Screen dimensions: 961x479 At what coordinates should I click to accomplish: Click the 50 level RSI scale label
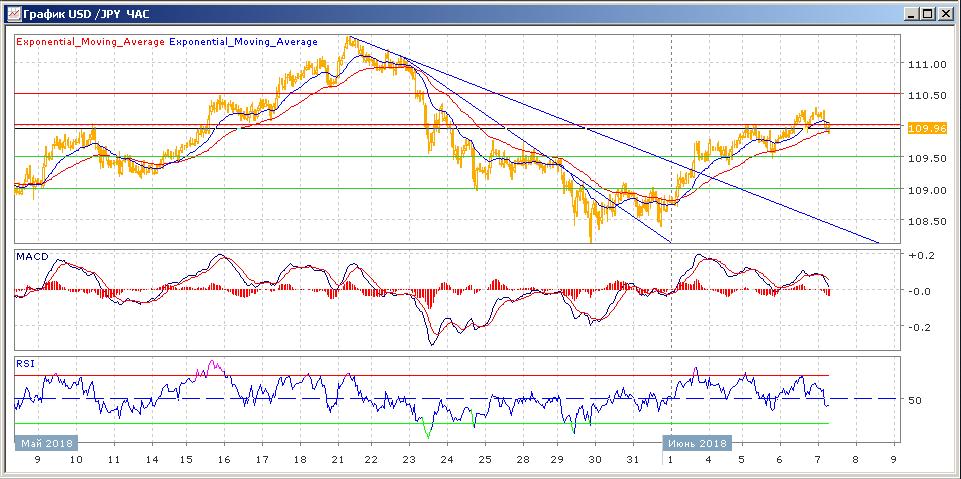coord(913,400)
